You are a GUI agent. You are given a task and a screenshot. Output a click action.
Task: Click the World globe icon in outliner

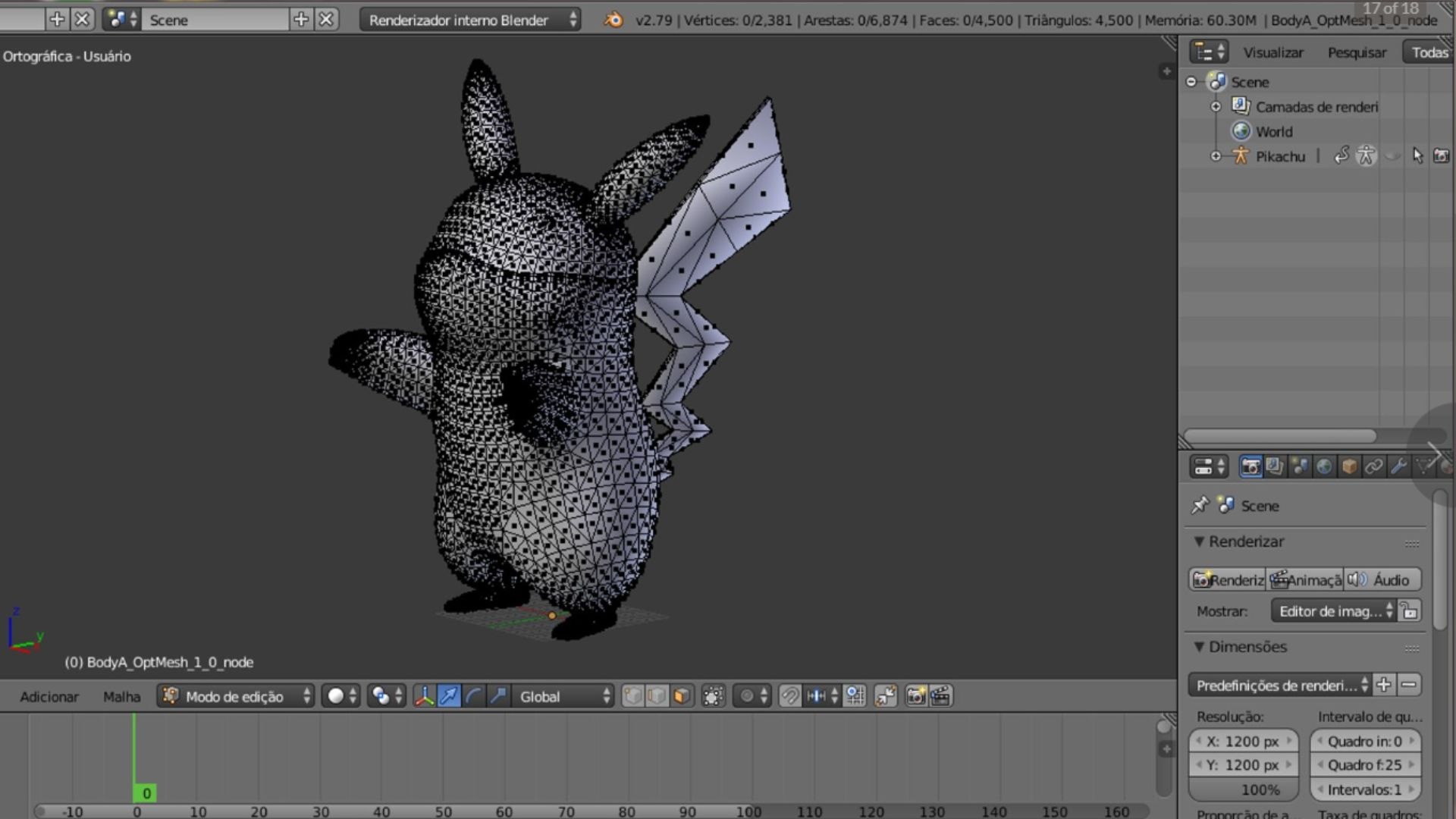pyautogui.click(x=1241, y=131)
